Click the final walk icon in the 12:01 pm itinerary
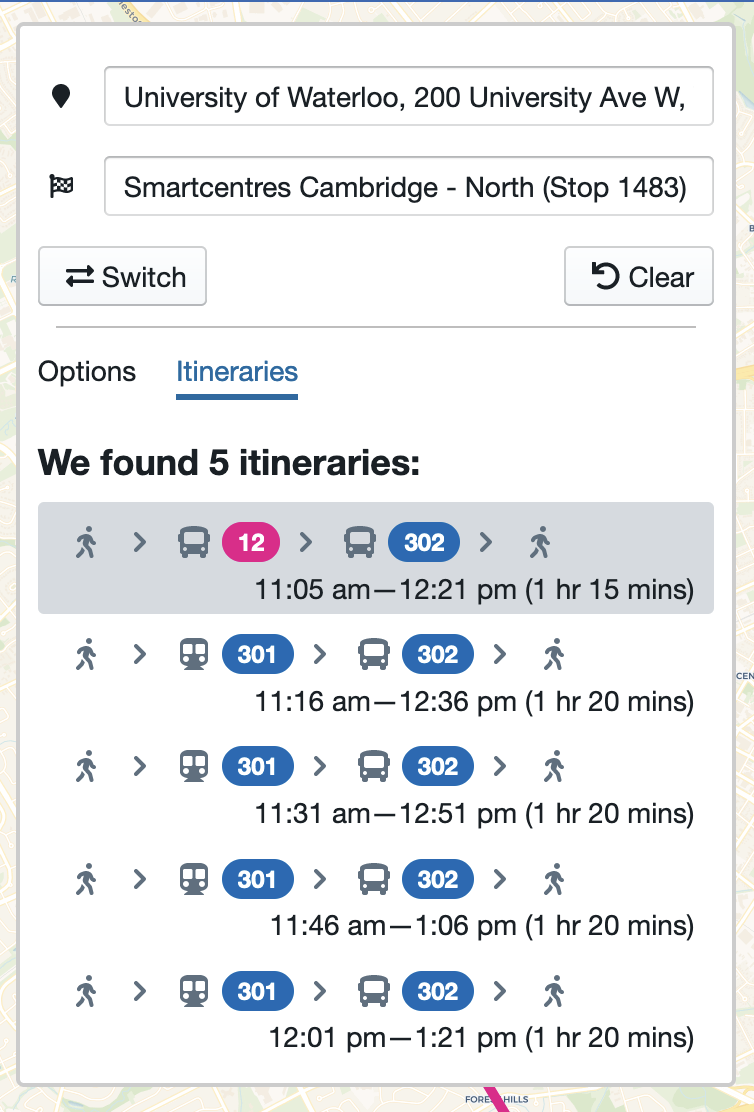This screenshot has height=1112, width=754. (554, 992)
